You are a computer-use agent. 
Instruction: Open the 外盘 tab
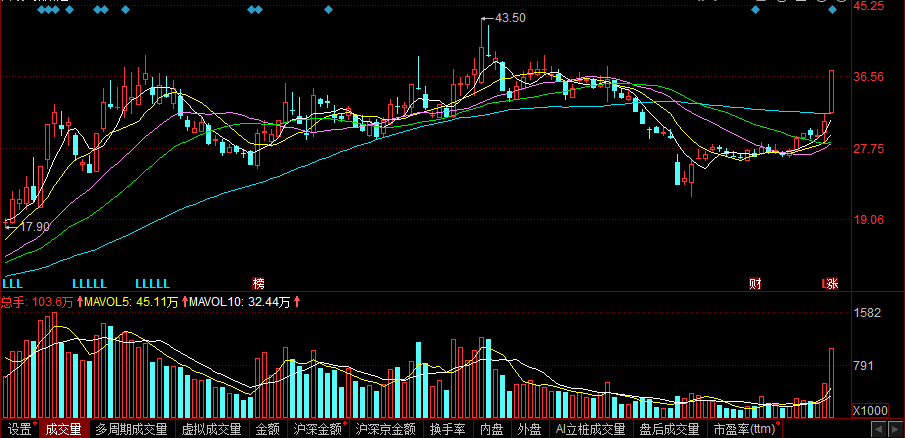point(529,429)
